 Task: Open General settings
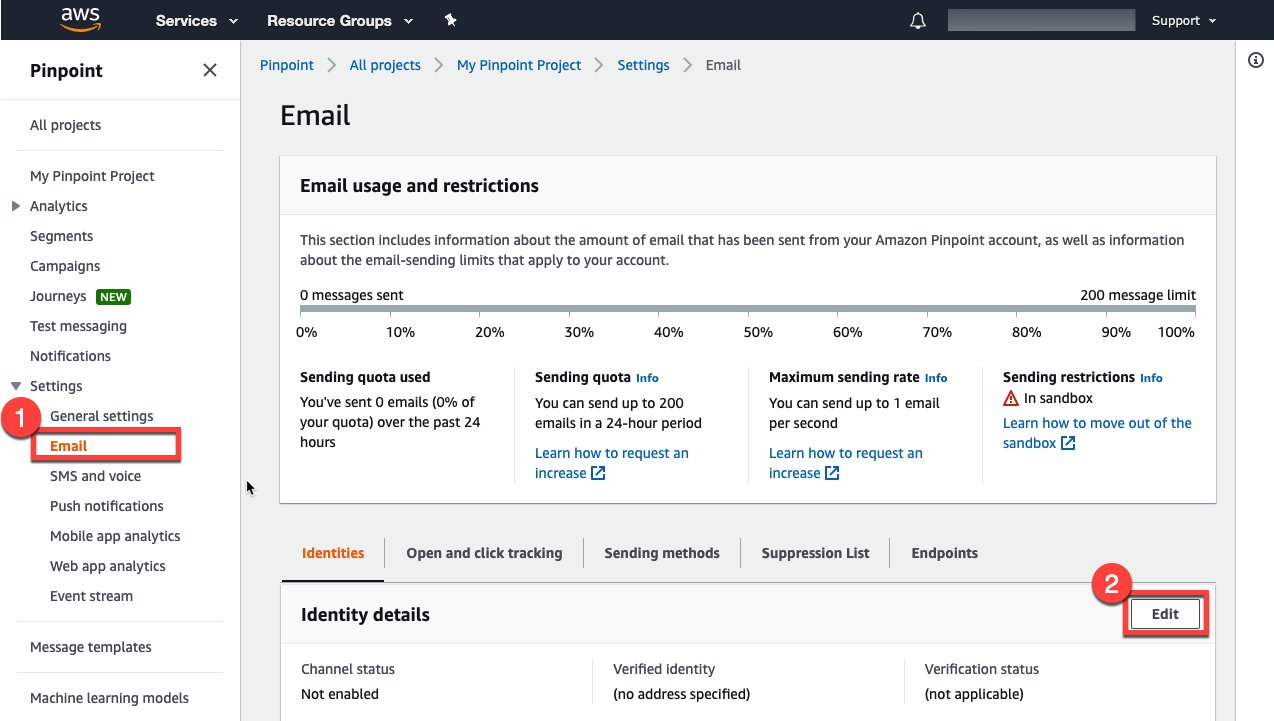coord(102,416)
